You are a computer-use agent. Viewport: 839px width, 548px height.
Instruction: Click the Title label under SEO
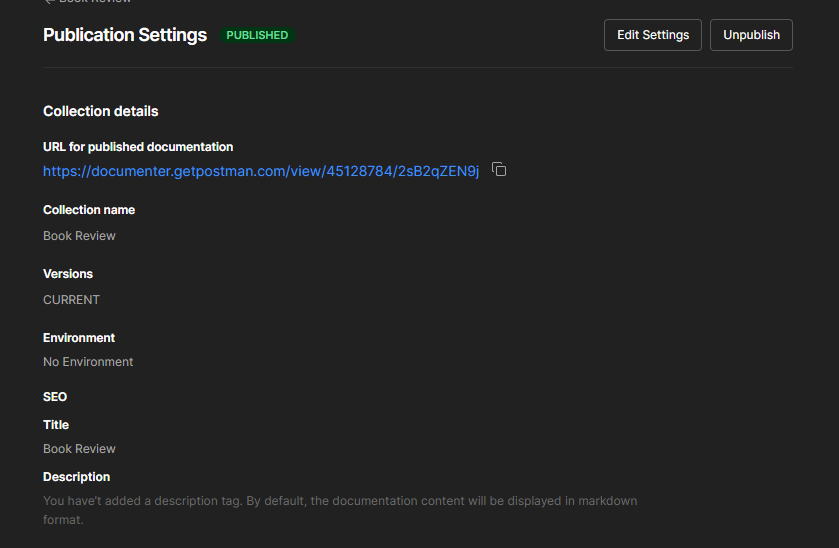[56, 425]
